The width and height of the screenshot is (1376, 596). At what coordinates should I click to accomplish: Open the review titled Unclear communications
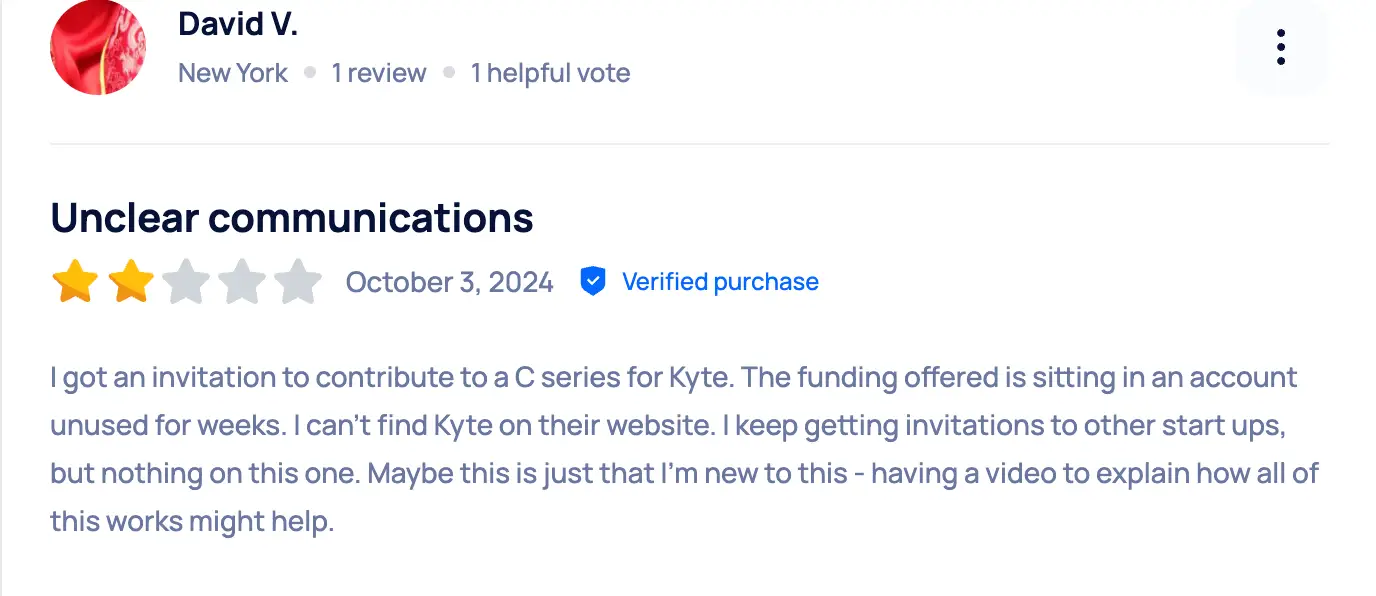(291, 217)
